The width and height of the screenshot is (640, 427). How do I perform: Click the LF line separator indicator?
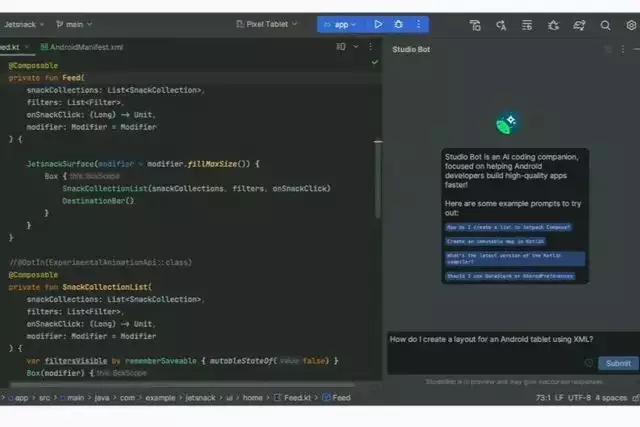click(559, 398)
